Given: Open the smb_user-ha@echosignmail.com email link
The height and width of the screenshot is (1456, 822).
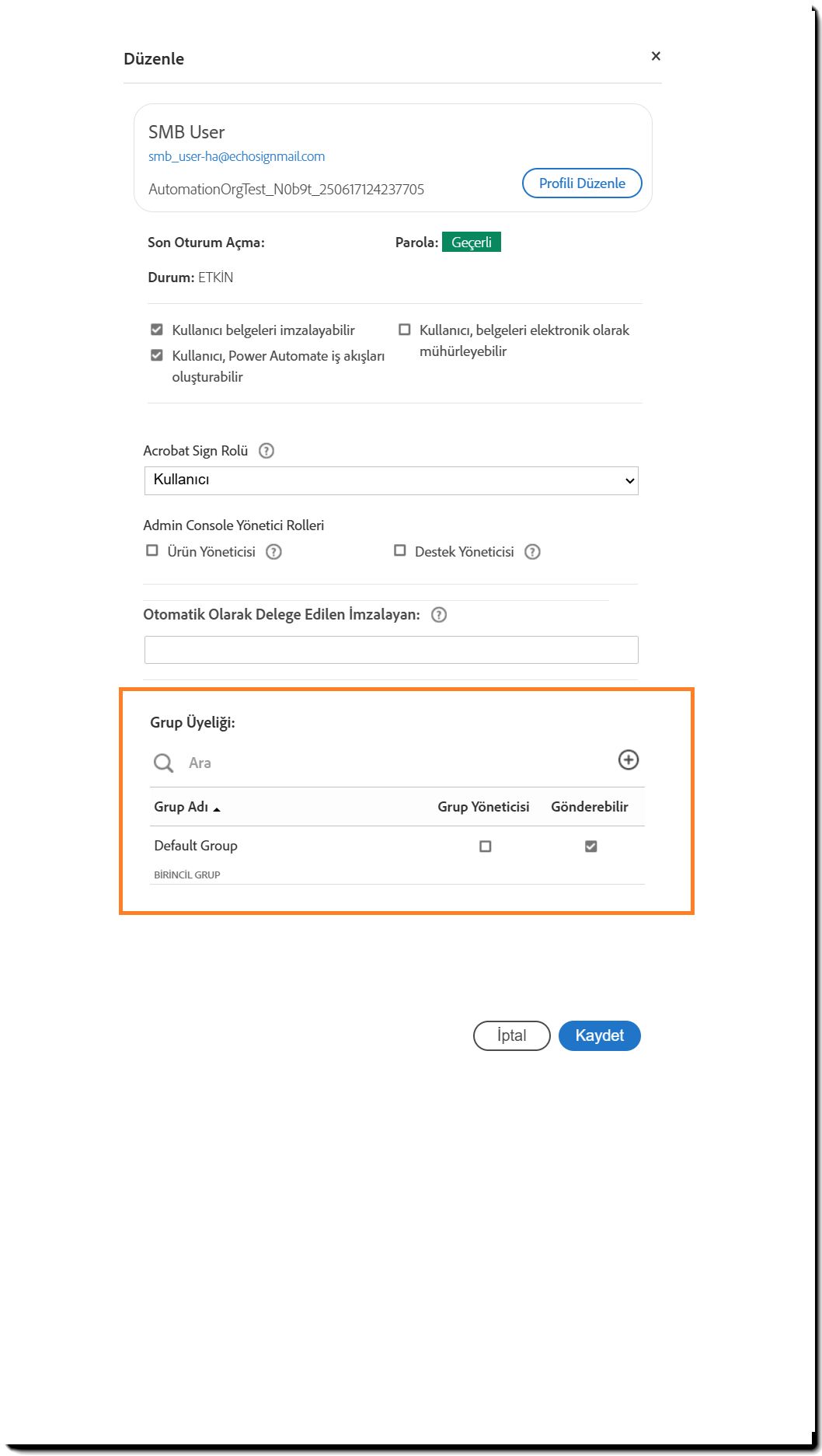Looking at the screenshot, I should [x=237, y=156].
